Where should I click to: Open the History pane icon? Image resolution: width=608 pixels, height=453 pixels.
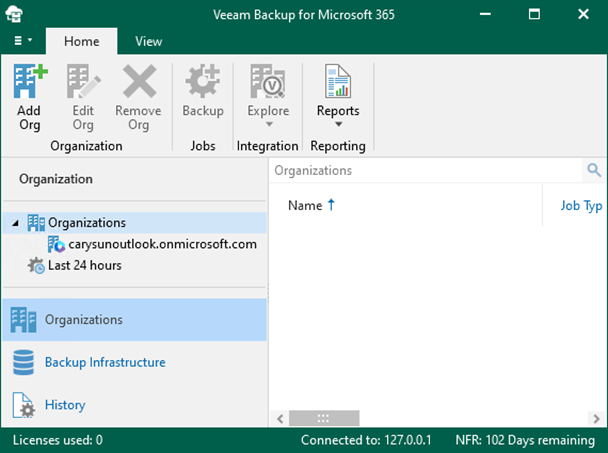pyautogui.click(x=23, y=405)
